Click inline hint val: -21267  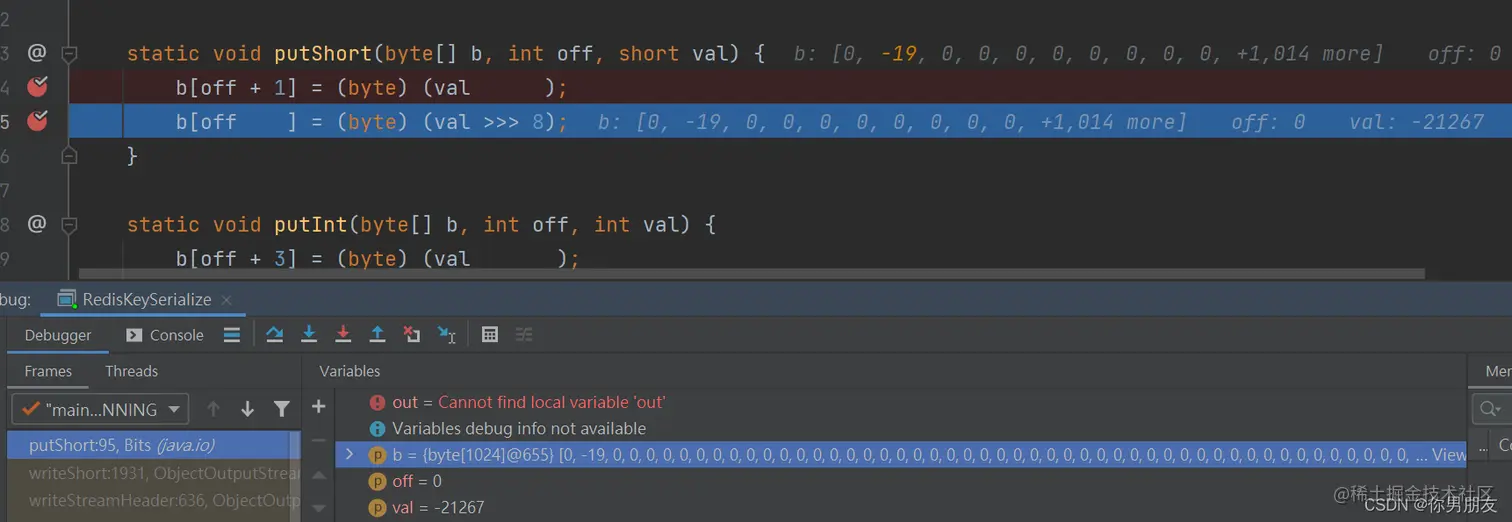tap(1417, 122)
